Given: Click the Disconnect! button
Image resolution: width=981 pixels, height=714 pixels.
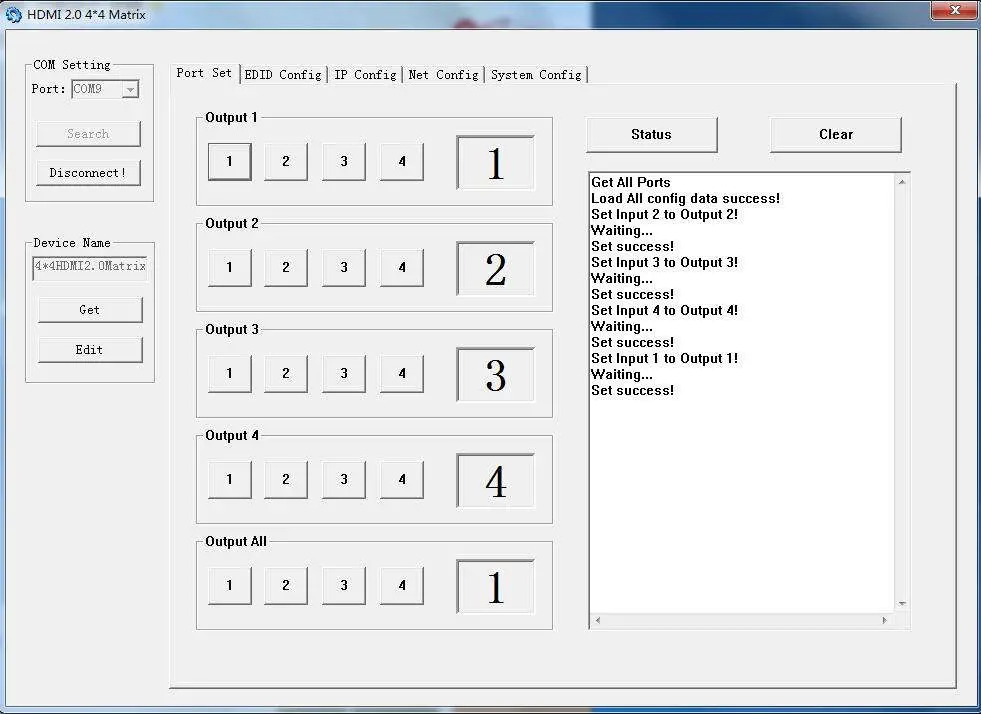Looking at the screenshot, I should [88, 173].
